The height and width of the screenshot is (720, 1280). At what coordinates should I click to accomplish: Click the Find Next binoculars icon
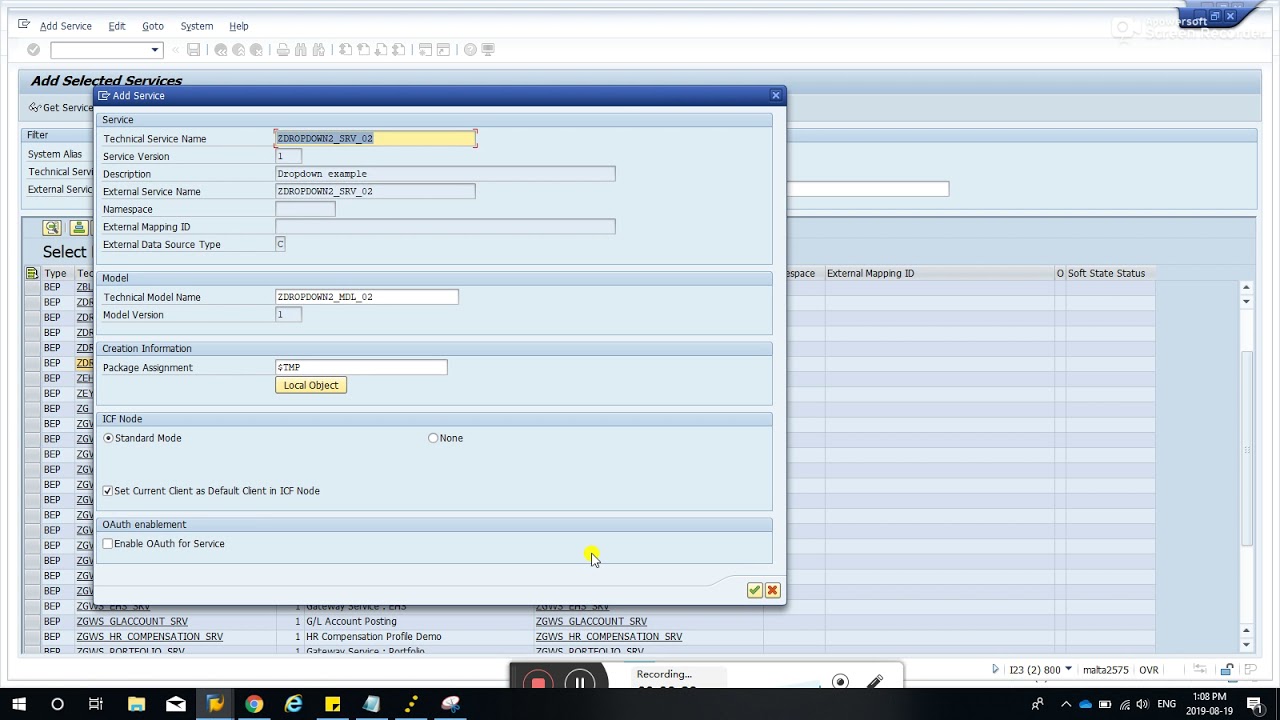click(x=319, y=50)
